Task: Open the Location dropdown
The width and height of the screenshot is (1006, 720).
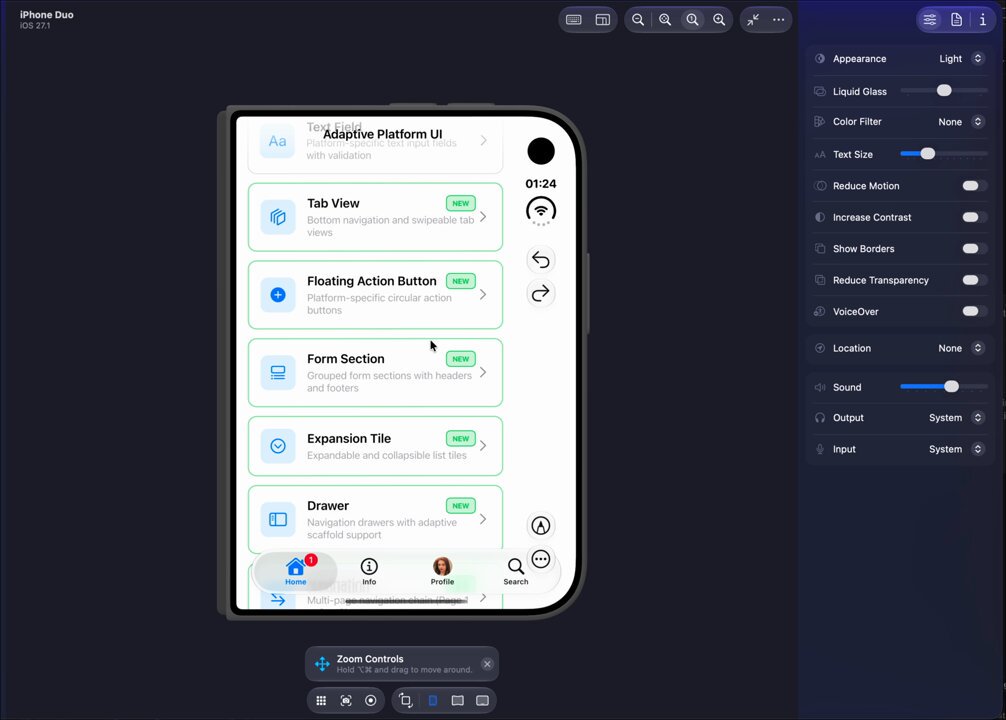Action: [960, 348]
